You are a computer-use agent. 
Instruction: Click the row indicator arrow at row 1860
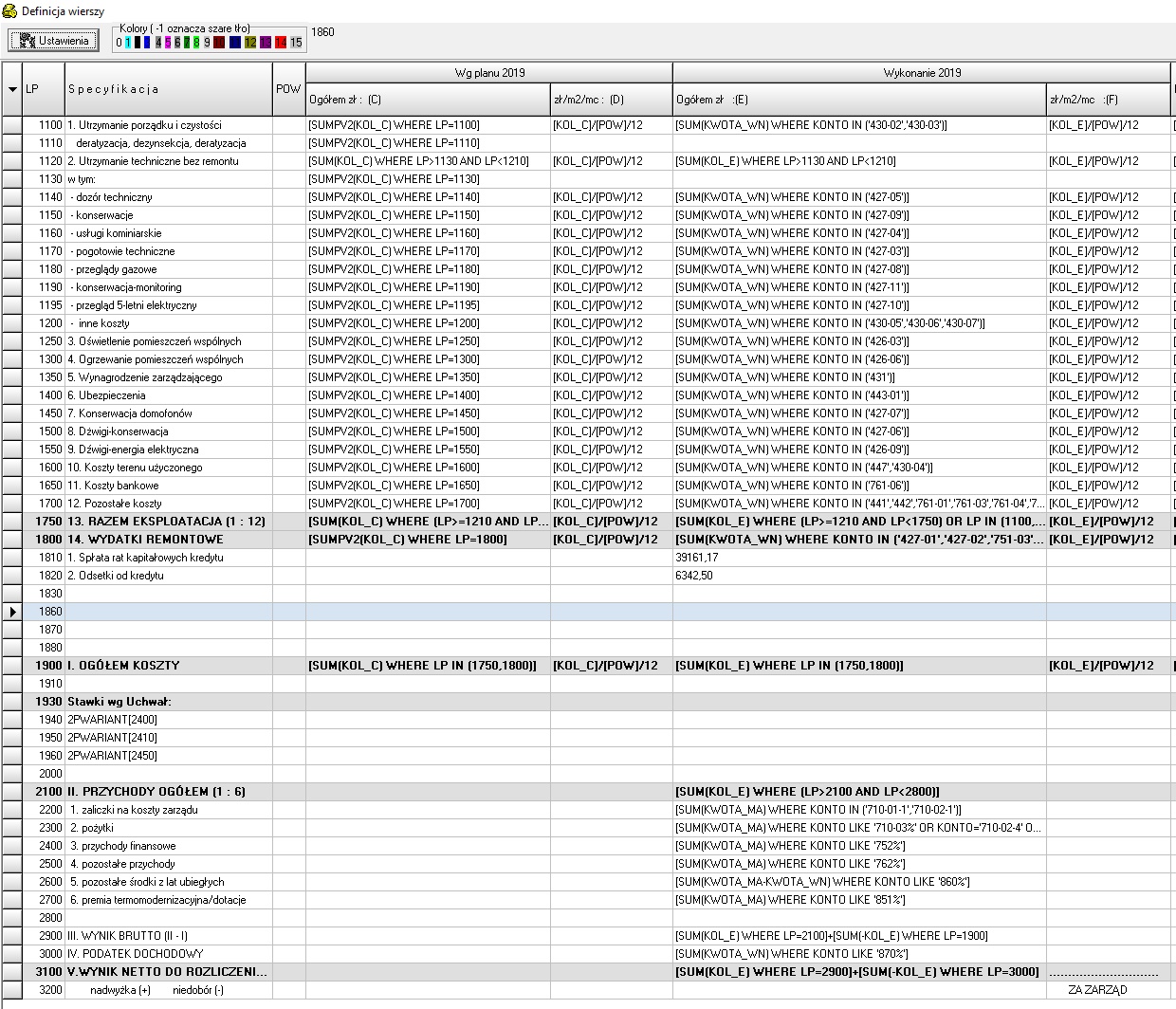click(x=12, y=612)
